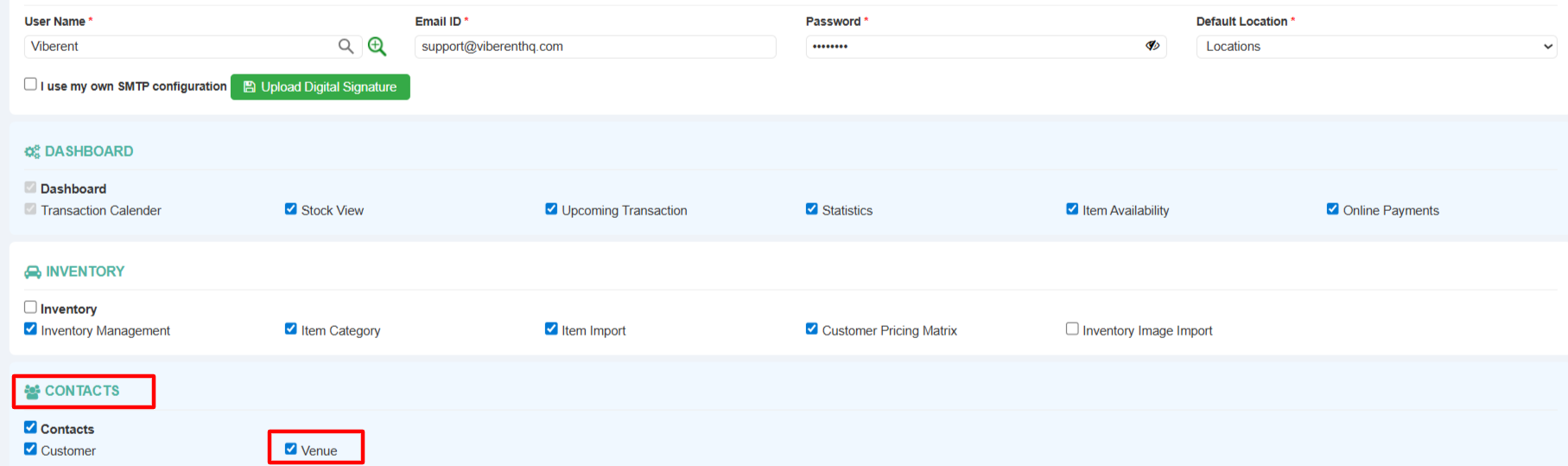1568x466 pixels.
Task: Uncheck the Venue checkbox
Action: pyautogui.click(x=290, y=449)
